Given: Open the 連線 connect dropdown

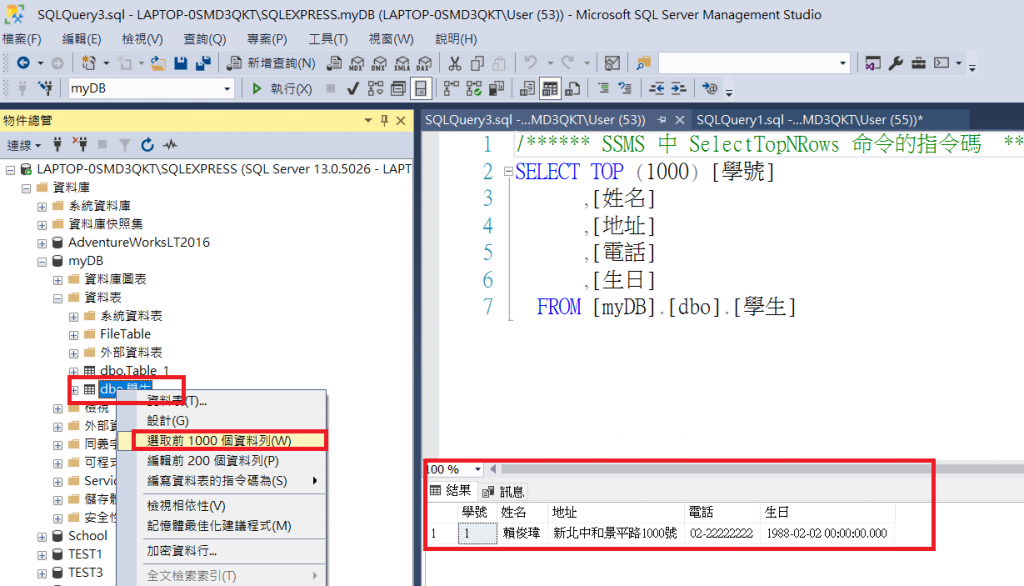Looking at the screenshot, I should coord(24,145).
